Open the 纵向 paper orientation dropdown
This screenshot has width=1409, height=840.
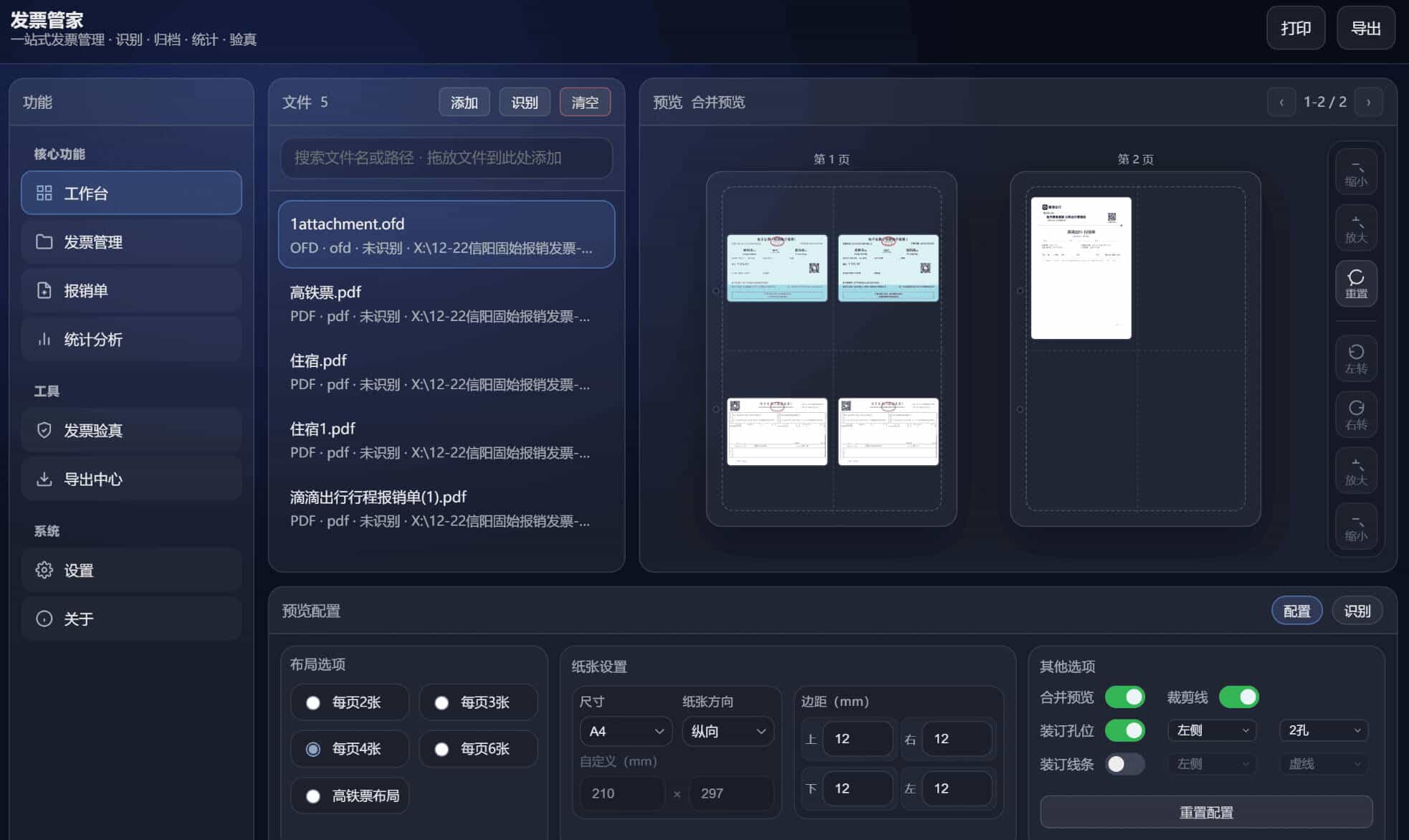coord(727,731)
